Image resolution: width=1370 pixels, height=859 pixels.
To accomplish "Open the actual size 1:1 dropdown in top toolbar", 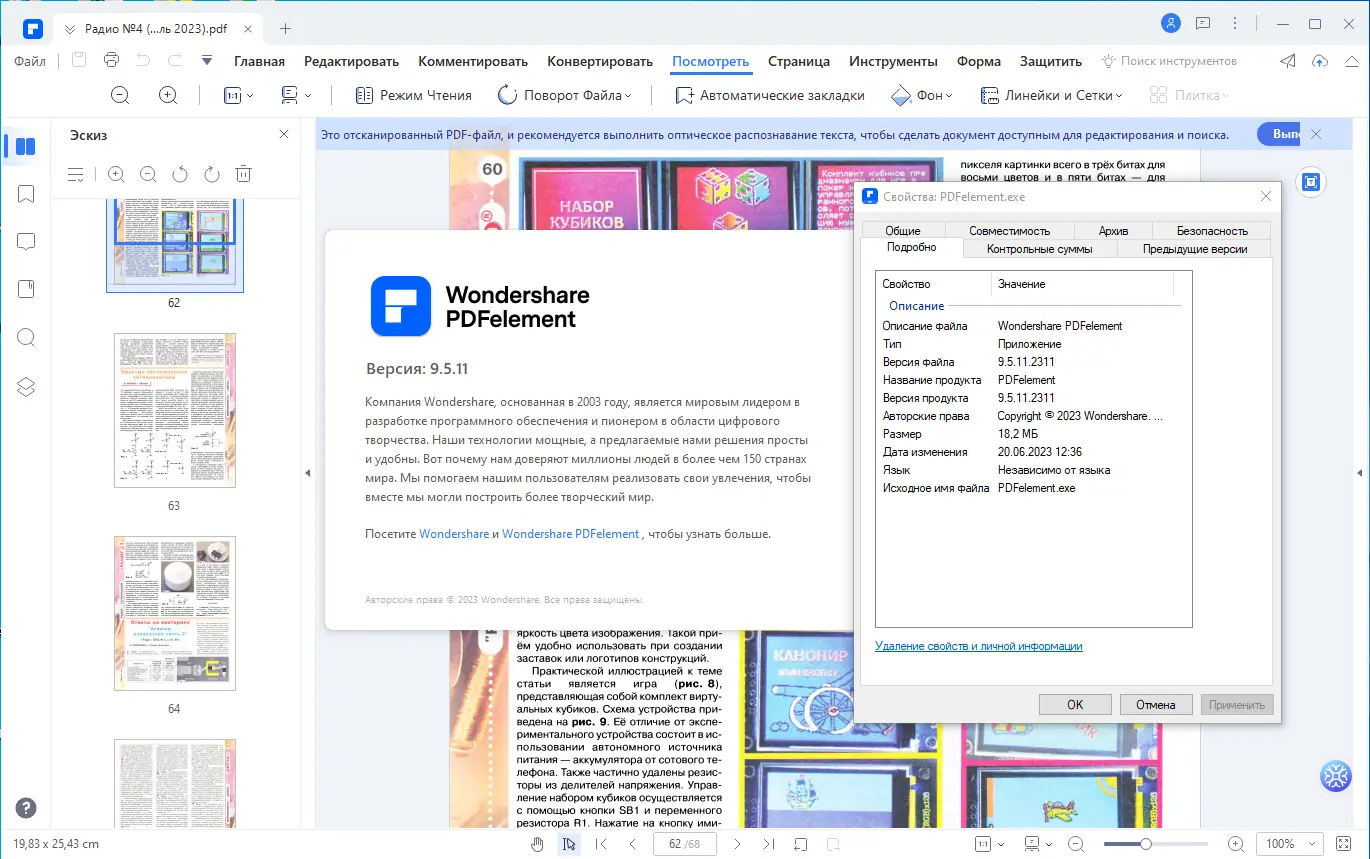I will (x=238, y=95).
